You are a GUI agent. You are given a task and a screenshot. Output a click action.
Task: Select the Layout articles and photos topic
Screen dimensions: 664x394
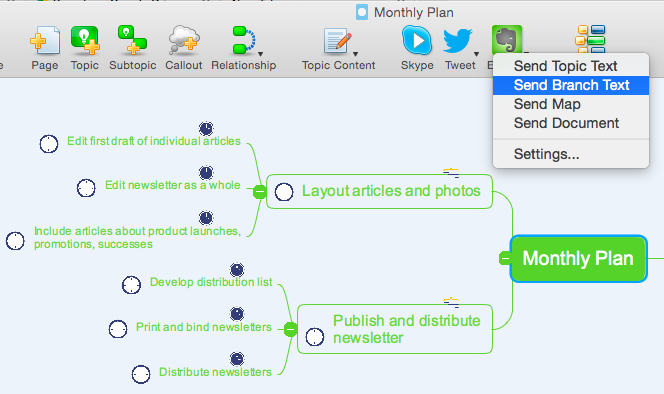[x=379, y=191]
